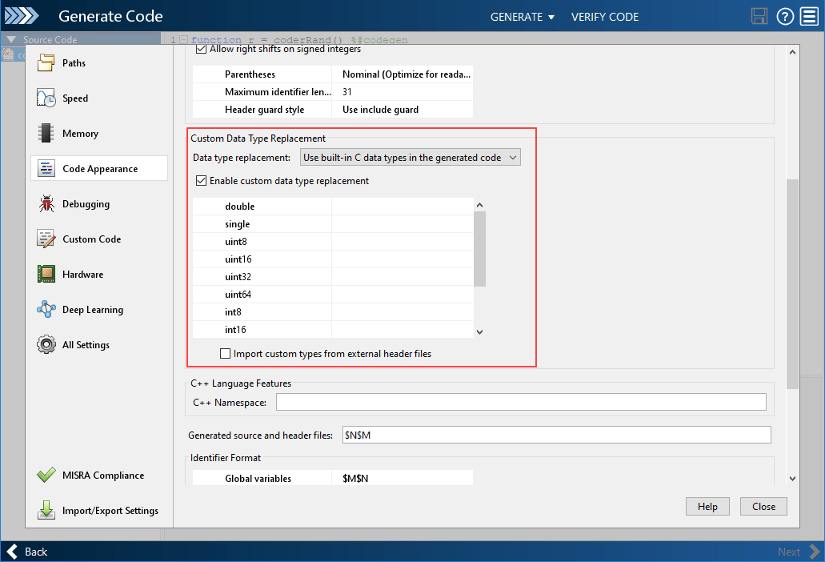This screenshot has width=825, height=562.
Task: Click settings pane scroll up arrow
Action: [792, 52]
